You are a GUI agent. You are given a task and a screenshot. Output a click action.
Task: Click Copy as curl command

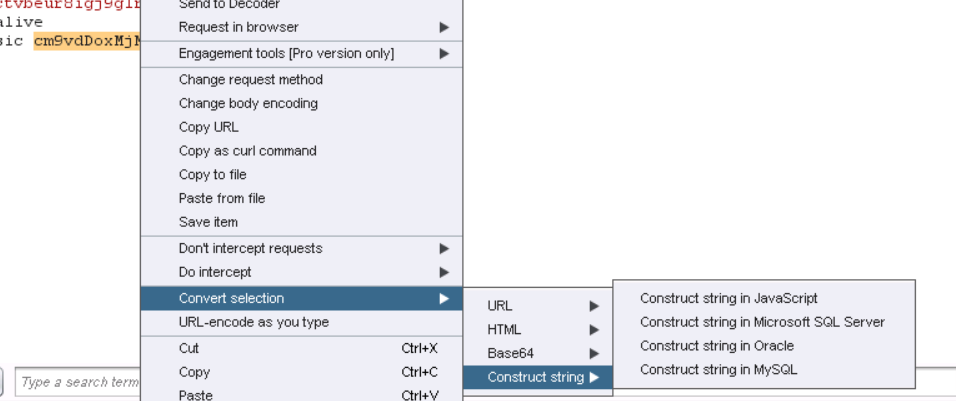pos(247,151)
